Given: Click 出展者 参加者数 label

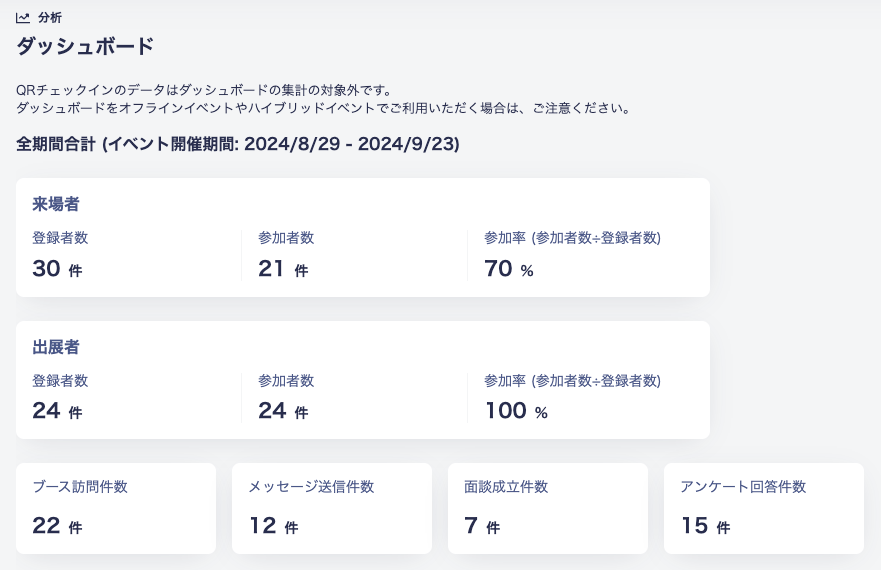Looking at the screenshot, I should [x=286, y=381].
